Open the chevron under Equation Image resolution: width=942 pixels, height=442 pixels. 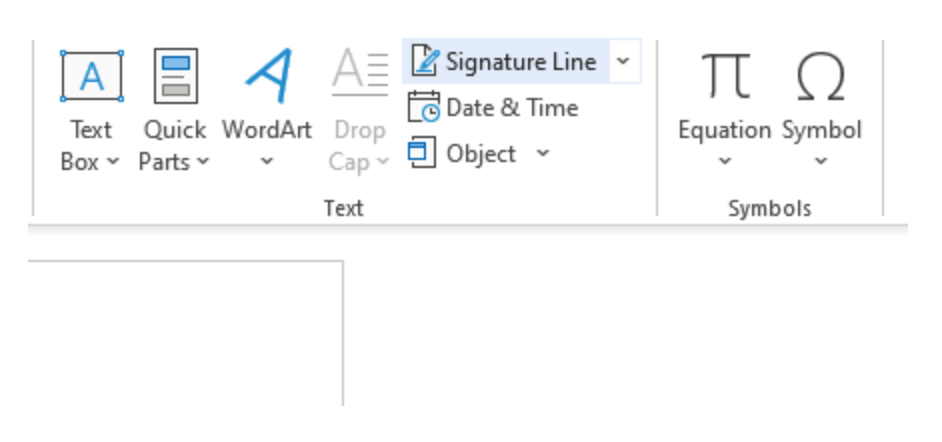[725, 162]
